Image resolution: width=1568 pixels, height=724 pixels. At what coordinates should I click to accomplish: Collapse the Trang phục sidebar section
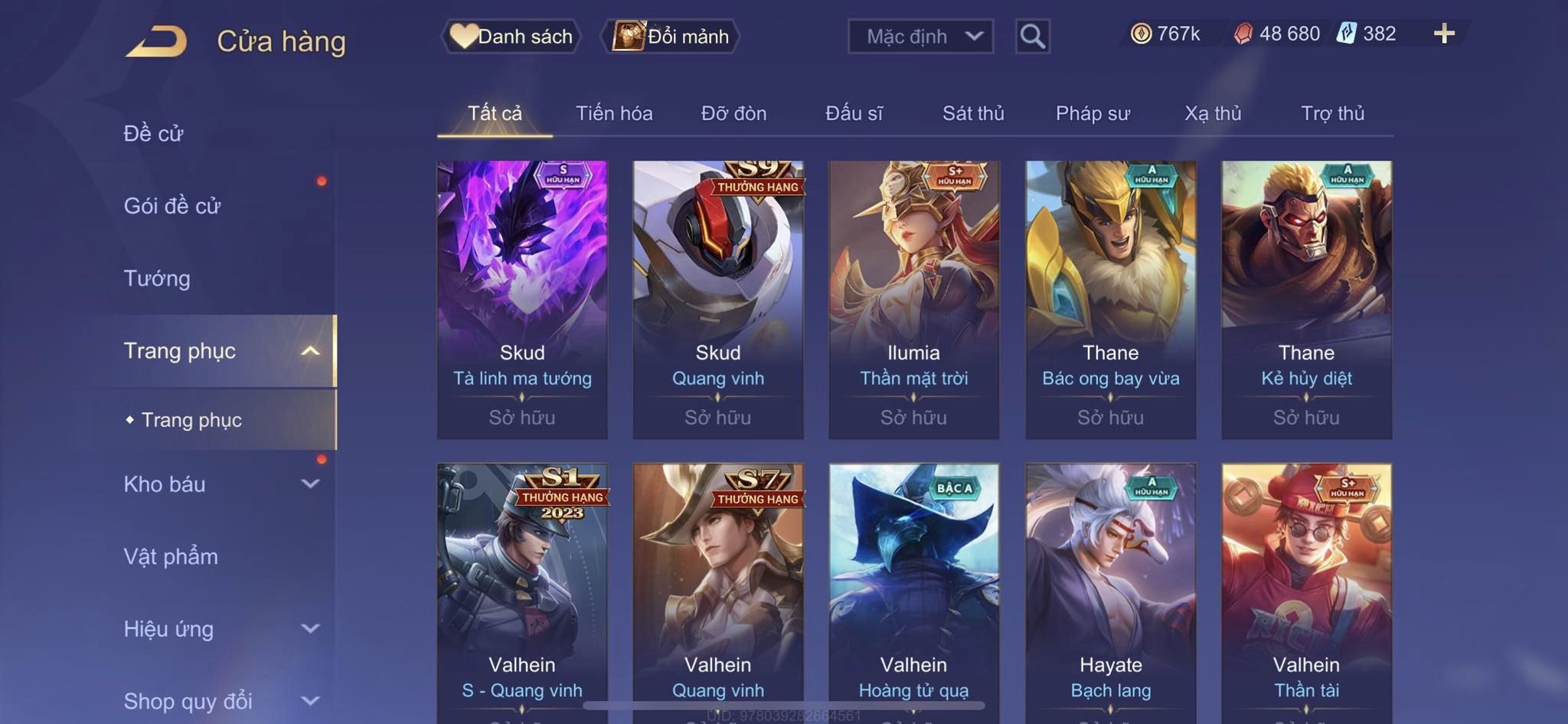pos(310,351)
